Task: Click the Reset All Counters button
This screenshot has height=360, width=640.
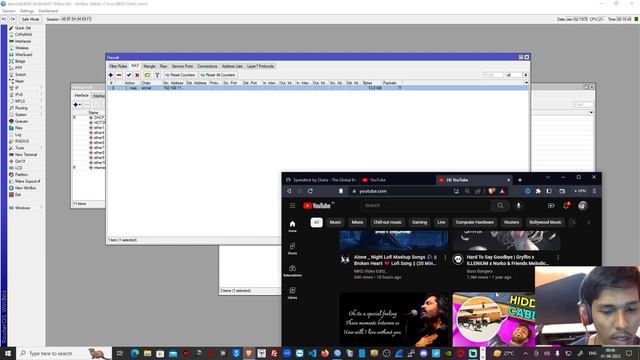Action: (x=218, y=75)
